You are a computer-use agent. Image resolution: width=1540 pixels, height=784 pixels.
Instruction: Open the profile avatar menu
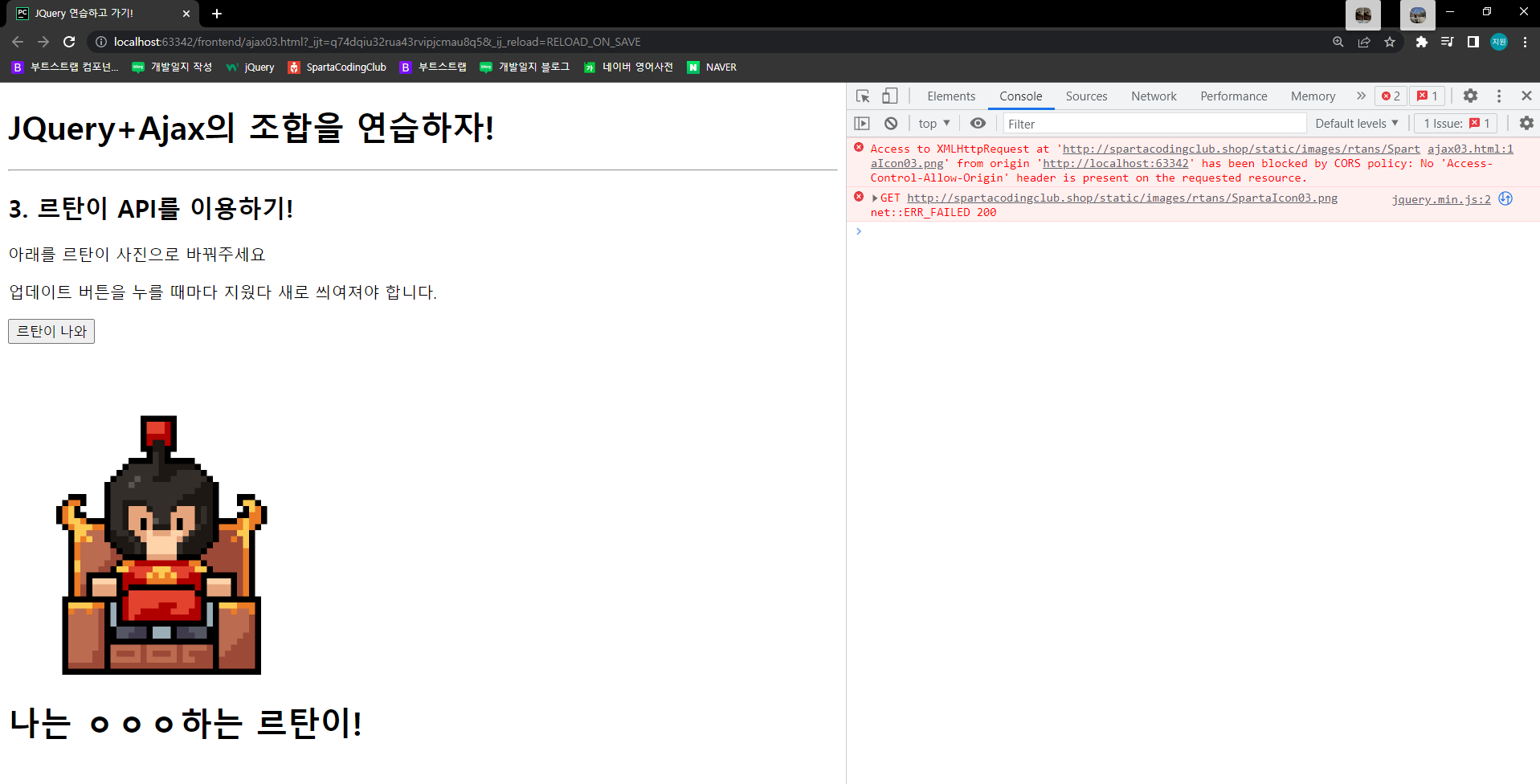point(1499,42)
